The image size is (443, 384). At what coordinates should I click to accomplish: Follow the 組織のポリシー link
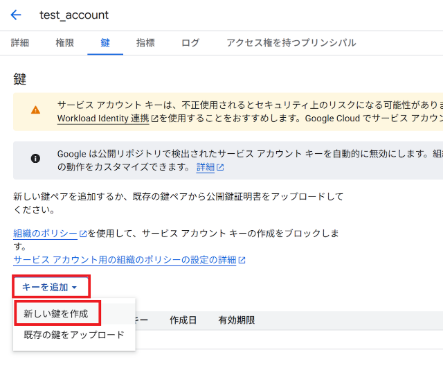point(45,234)
